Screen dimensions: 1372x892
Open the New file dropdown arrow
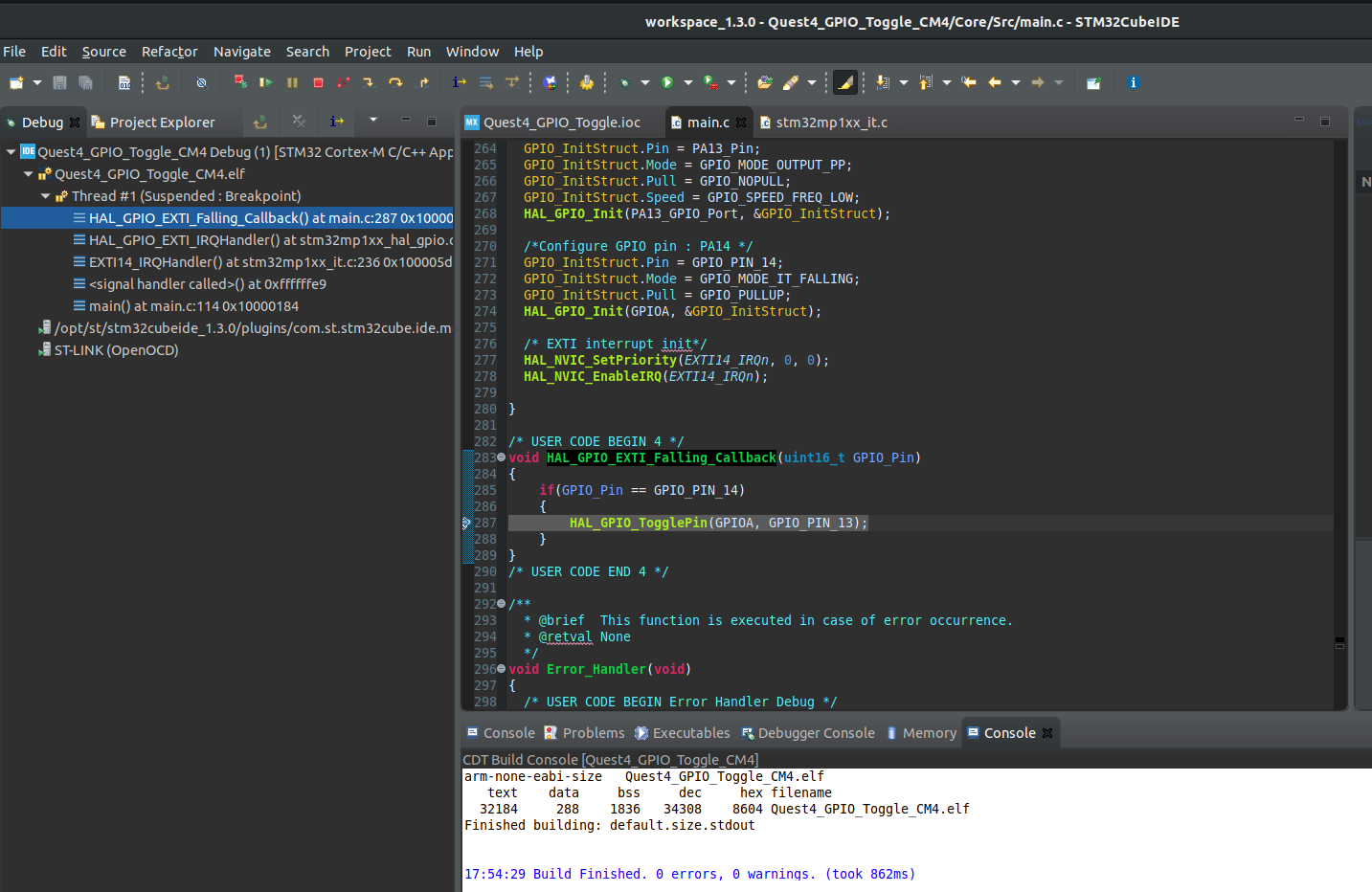click(37, 83)
